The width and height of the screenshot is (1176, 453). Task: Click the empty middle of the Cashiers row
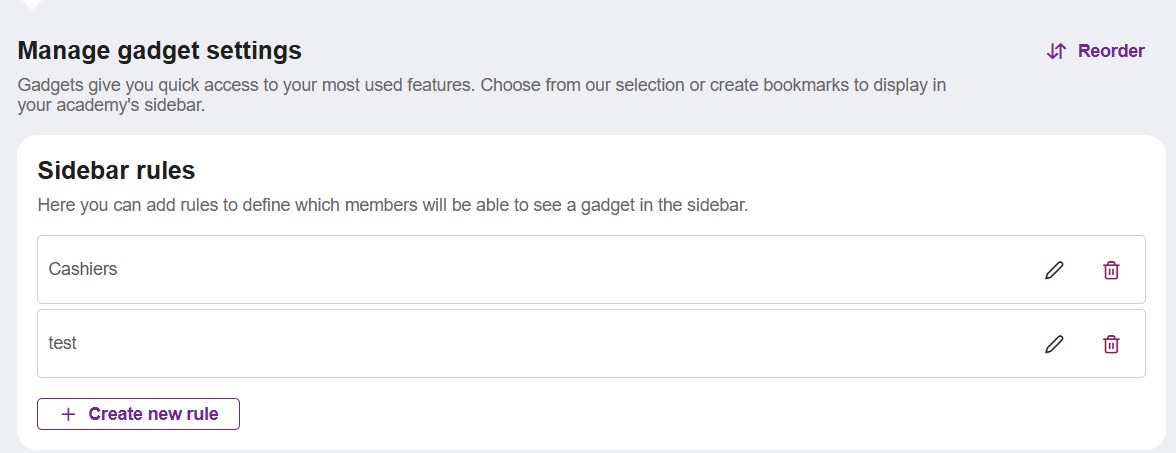578,269
